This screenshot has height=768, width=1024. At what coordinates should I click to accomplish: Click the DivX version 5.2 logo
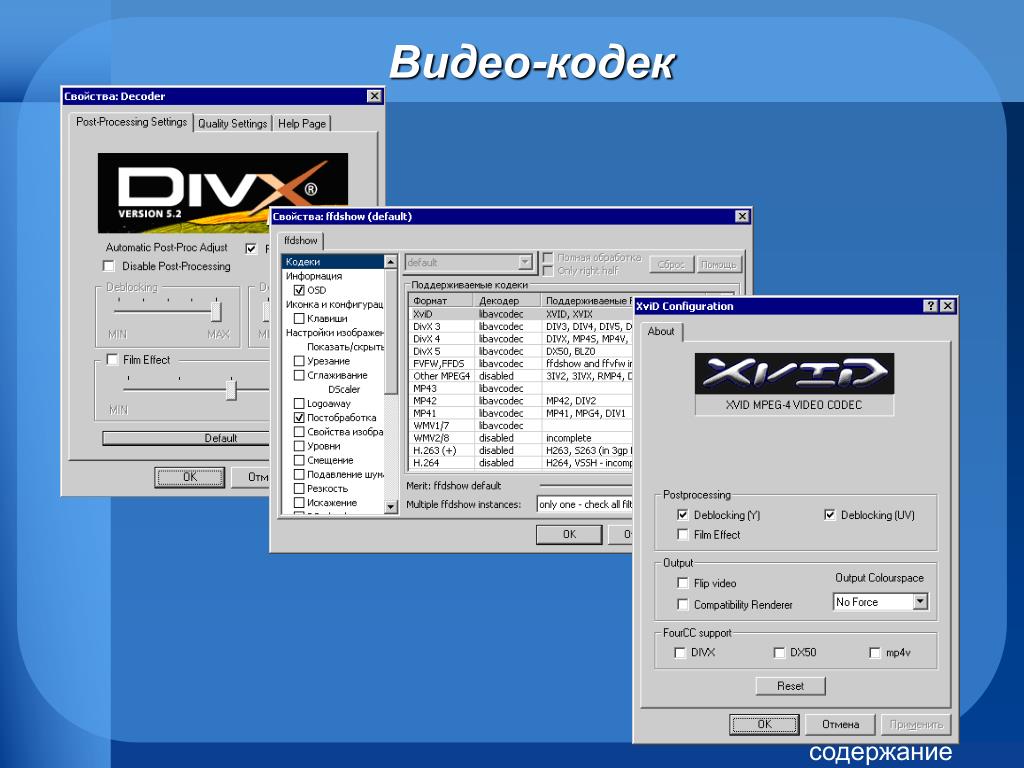222,193
